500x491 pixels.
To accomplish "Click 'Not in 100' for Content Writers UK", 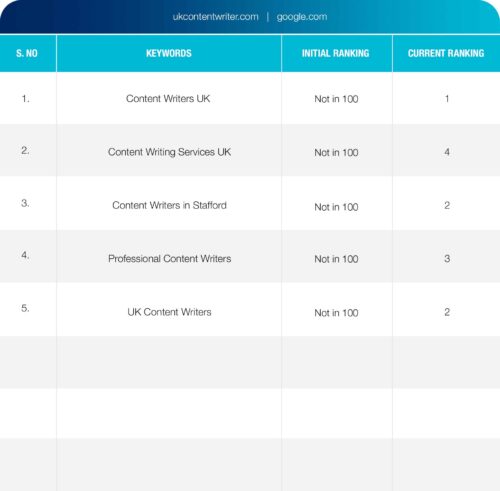I will click(x=336, y=99).
